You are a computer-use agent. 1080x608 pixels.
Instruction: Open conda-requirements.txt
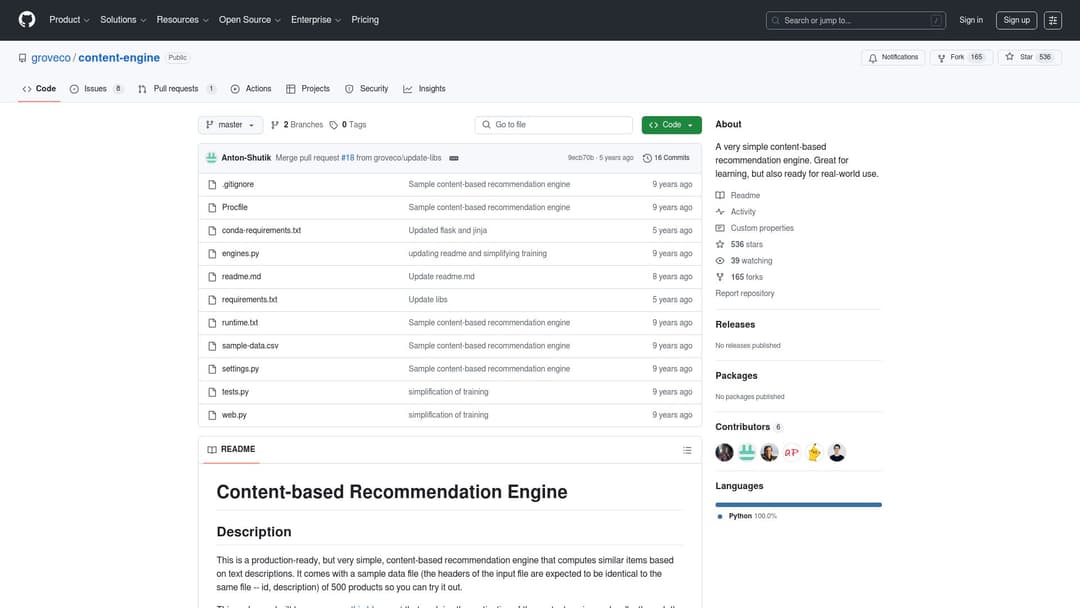(261, 231)
